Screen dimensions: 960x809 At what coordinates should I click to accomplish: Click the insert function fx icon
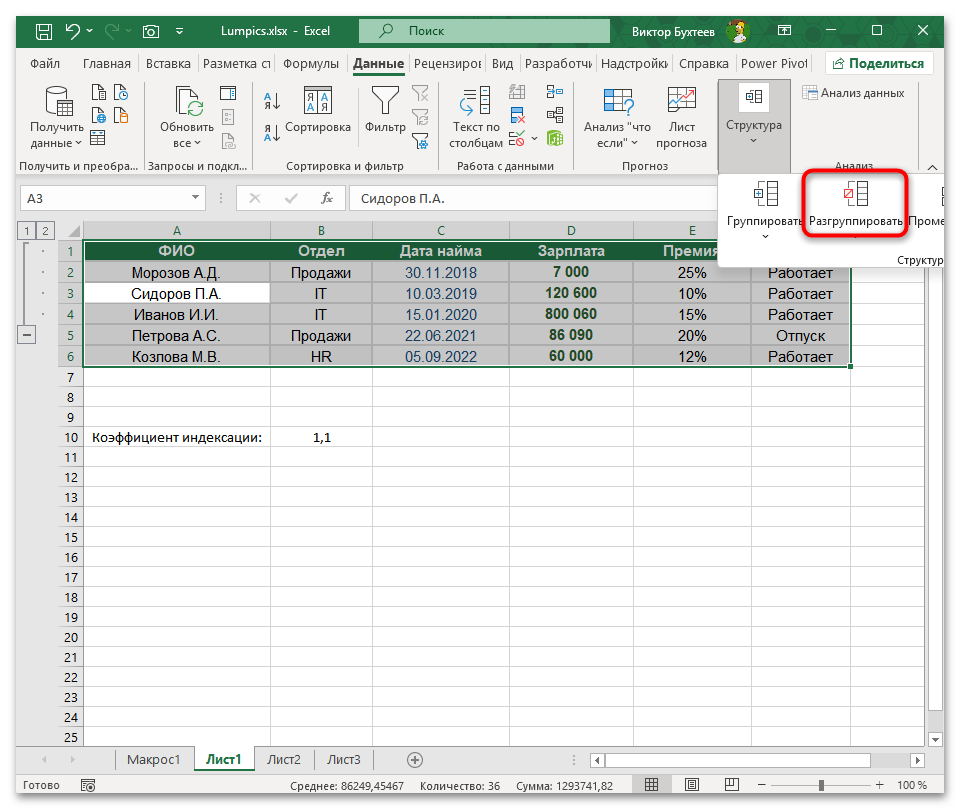(326, 198)
